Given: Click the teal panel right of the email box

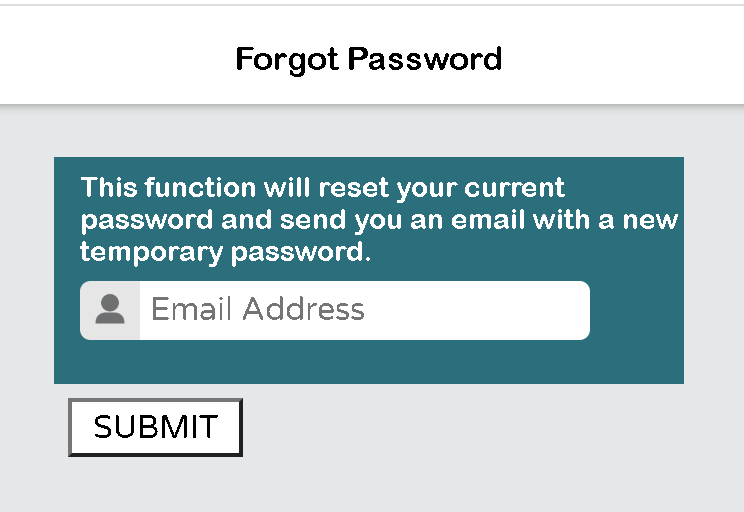Looking at the screenshot, I should [636, 310].
